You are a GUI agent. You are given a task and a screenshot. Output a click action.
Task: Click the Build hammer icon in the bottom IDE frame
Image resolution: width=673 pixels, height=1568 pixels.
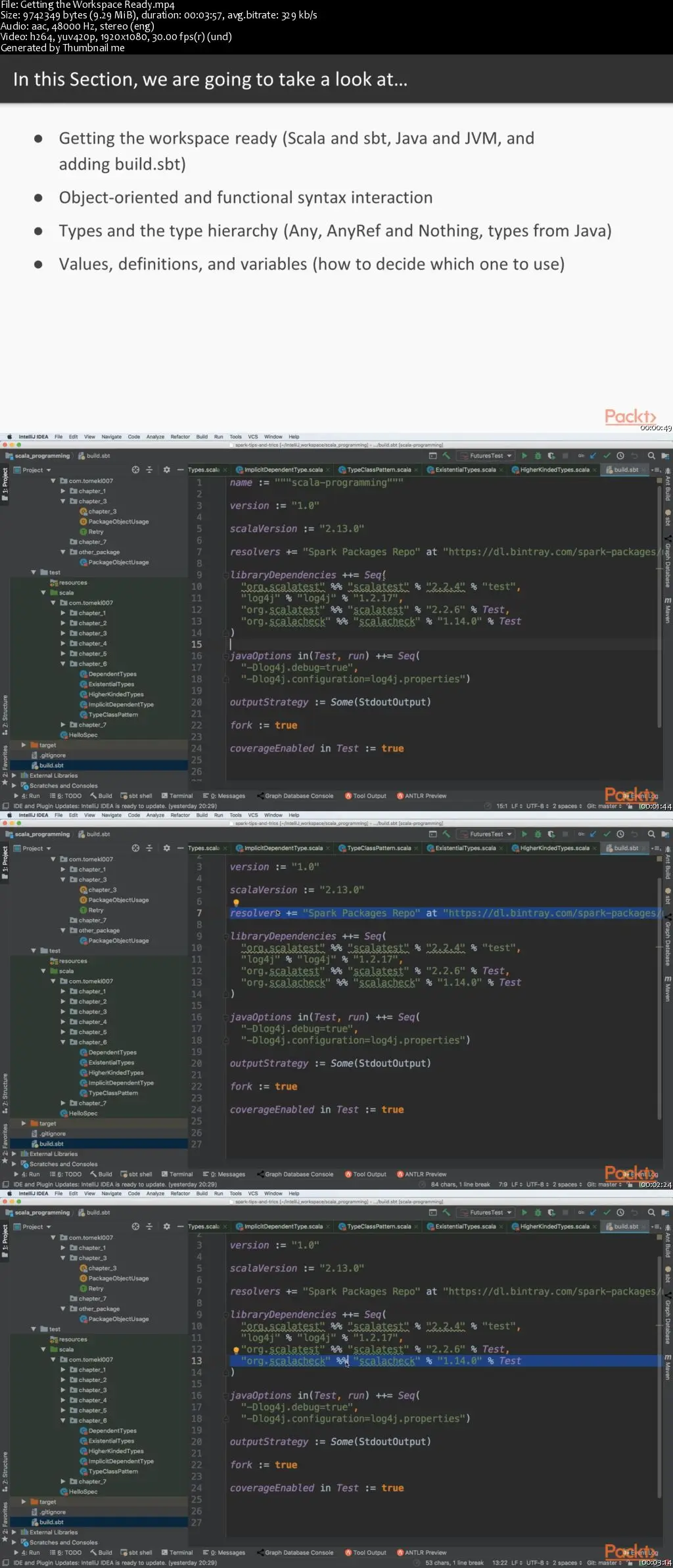446,1212
